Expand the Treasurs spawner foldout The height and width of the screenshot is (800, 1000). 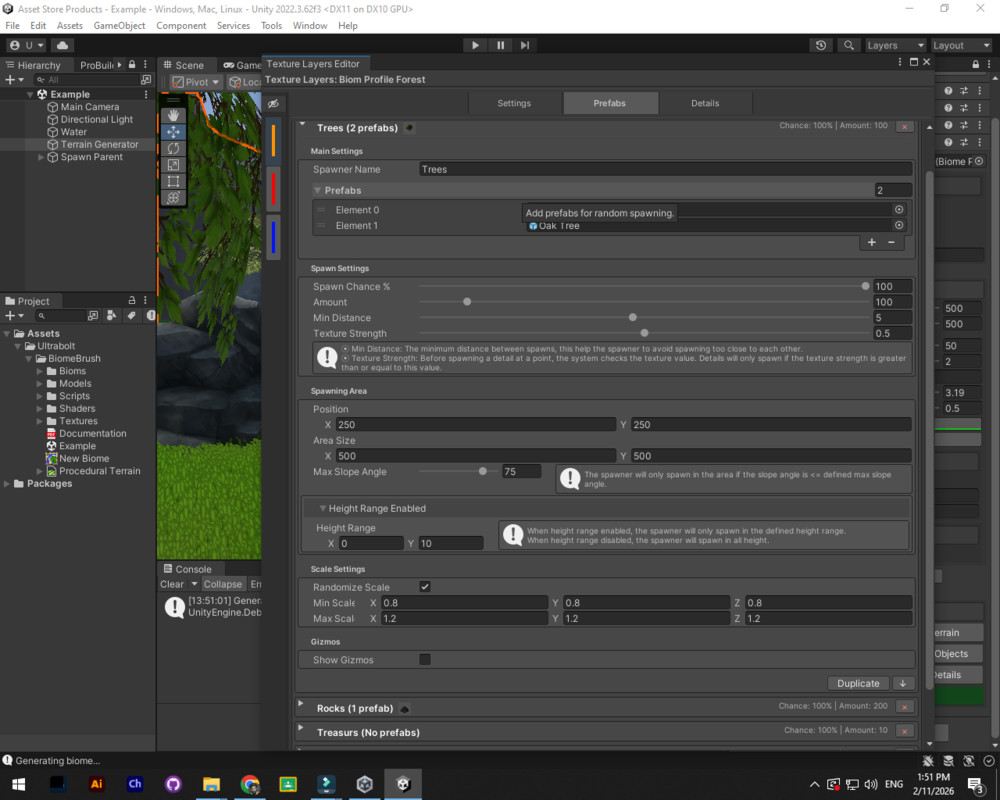tap(301, 728)
